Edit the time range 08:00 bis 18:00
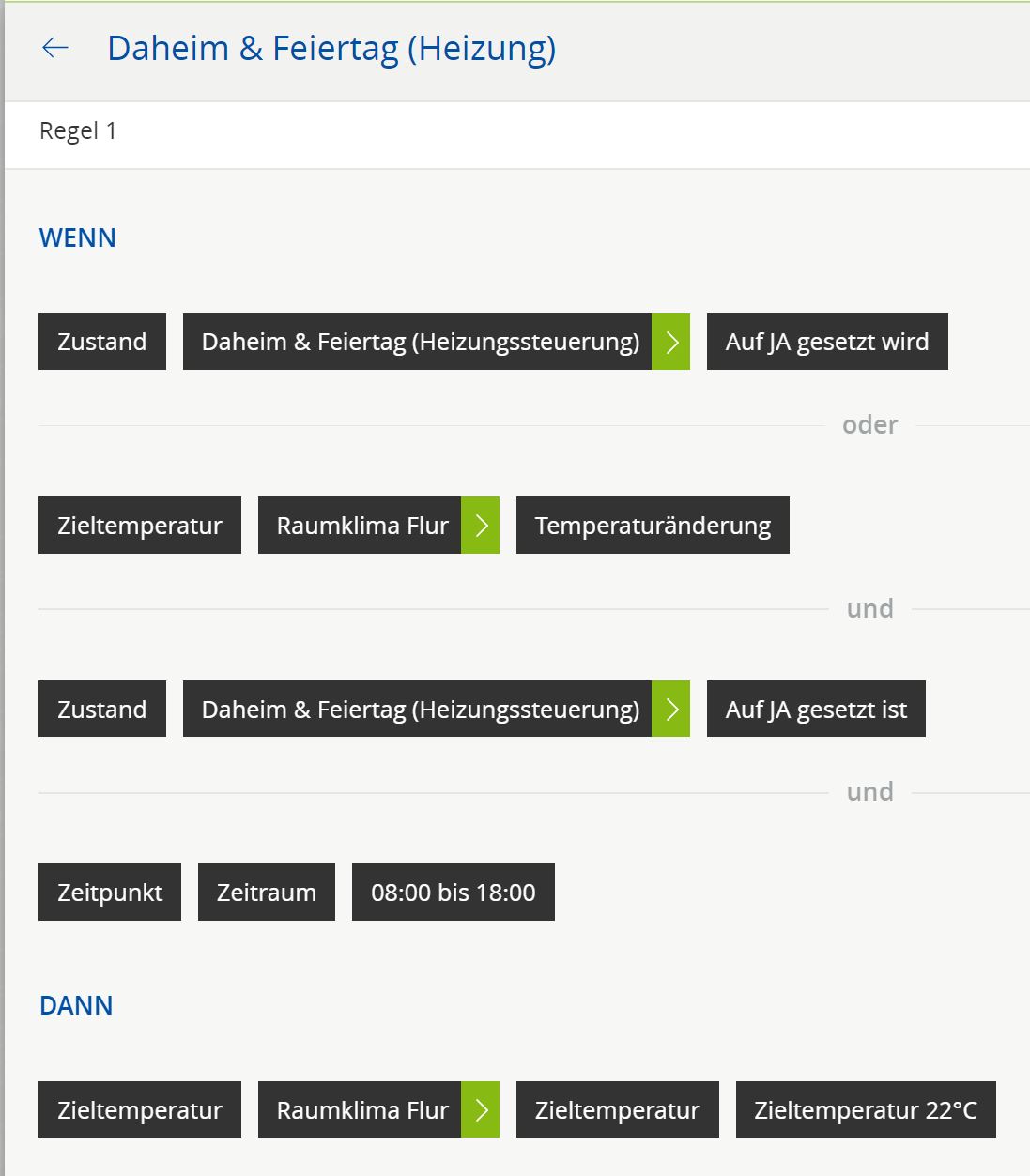 click(453, 893)
